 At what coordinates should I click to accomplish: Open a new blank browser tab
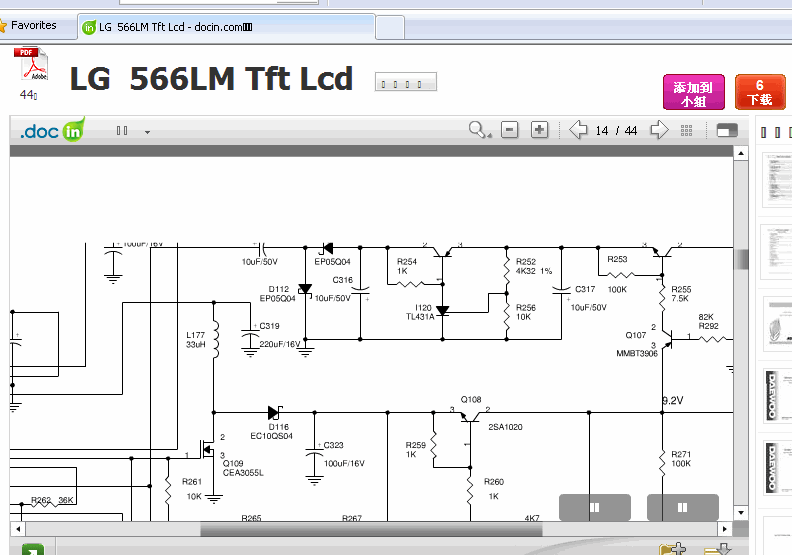point(390,27)
